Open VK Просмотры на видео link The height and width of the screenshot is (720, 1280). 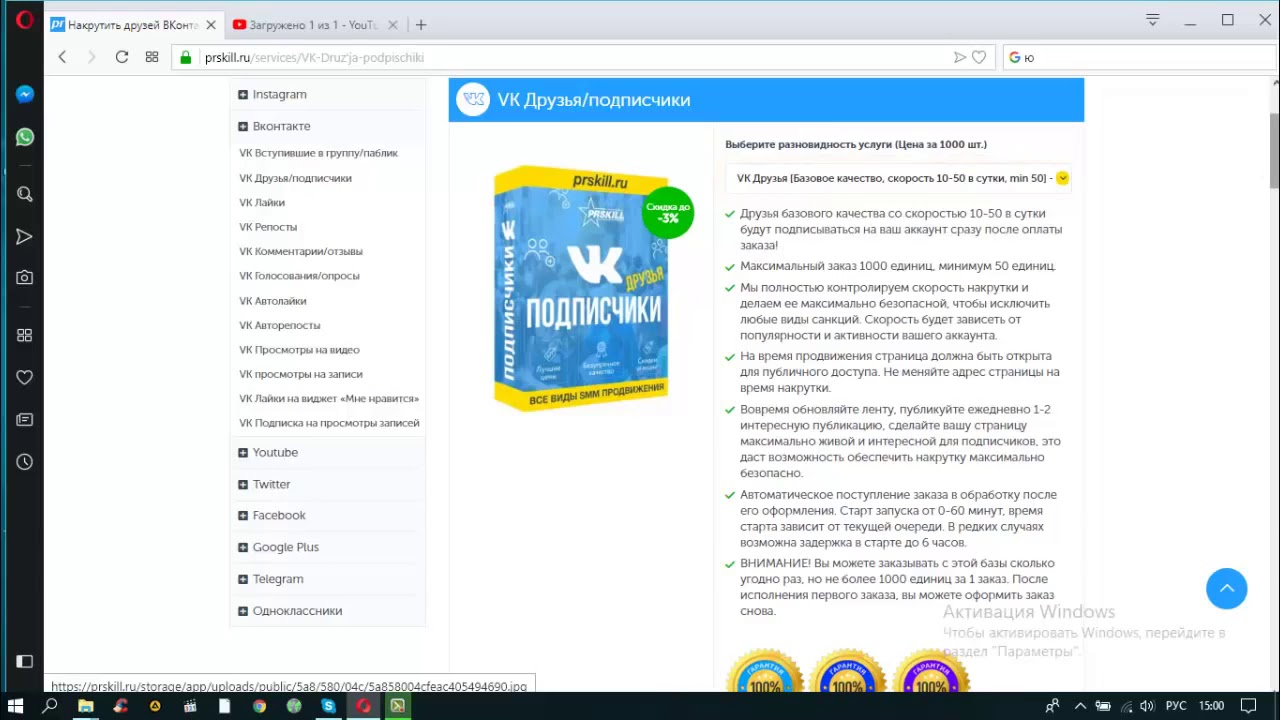[299, 349]
